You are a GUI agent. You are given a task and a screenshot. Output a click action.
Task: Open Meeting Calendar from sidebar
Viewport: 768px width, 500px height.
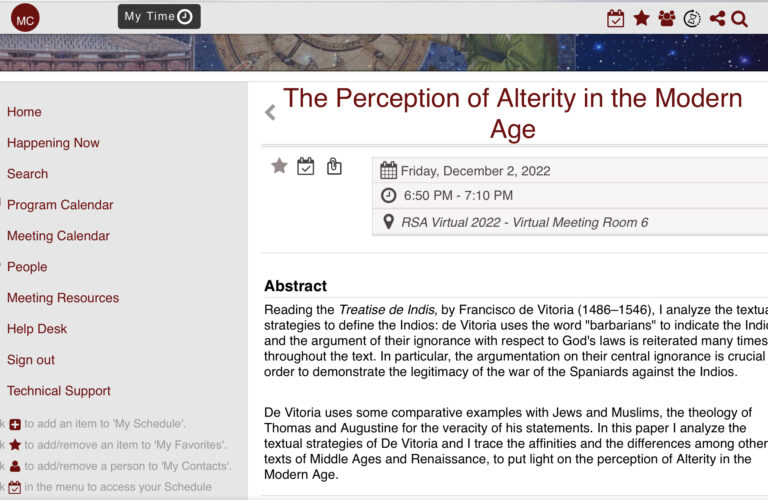tap(58, 236)
